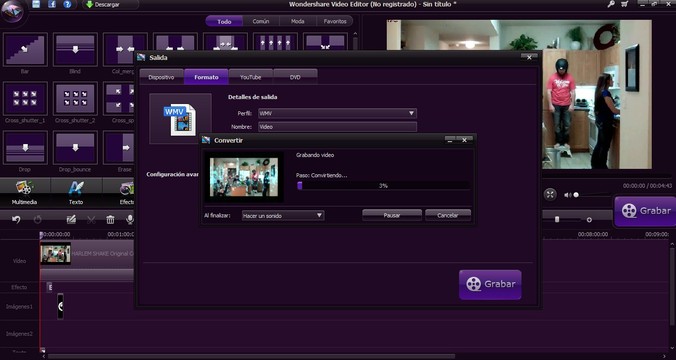Click the redo icon in timeline toolbar
The height and width of the screenshot is (360, 676).
click(38, 219)
